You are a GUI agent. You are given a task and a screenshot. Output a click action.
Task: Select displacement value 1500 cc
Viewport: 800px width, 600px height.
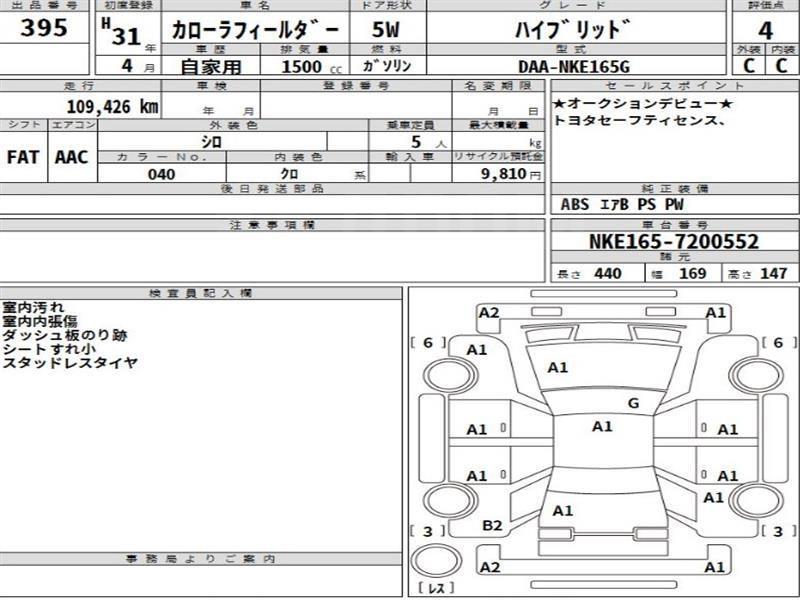point(311,67)
